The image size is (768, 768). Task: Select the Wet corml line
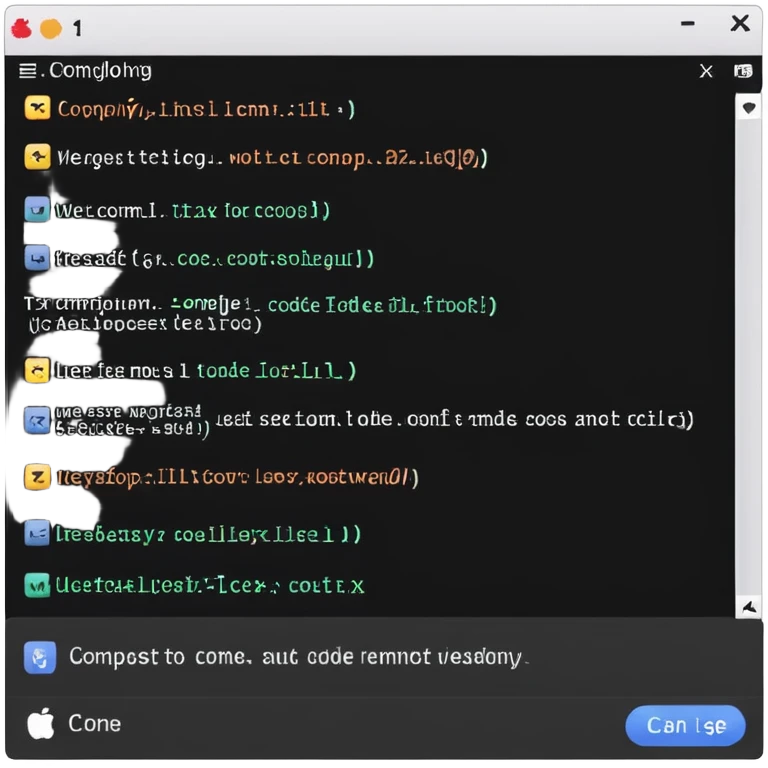192,211
